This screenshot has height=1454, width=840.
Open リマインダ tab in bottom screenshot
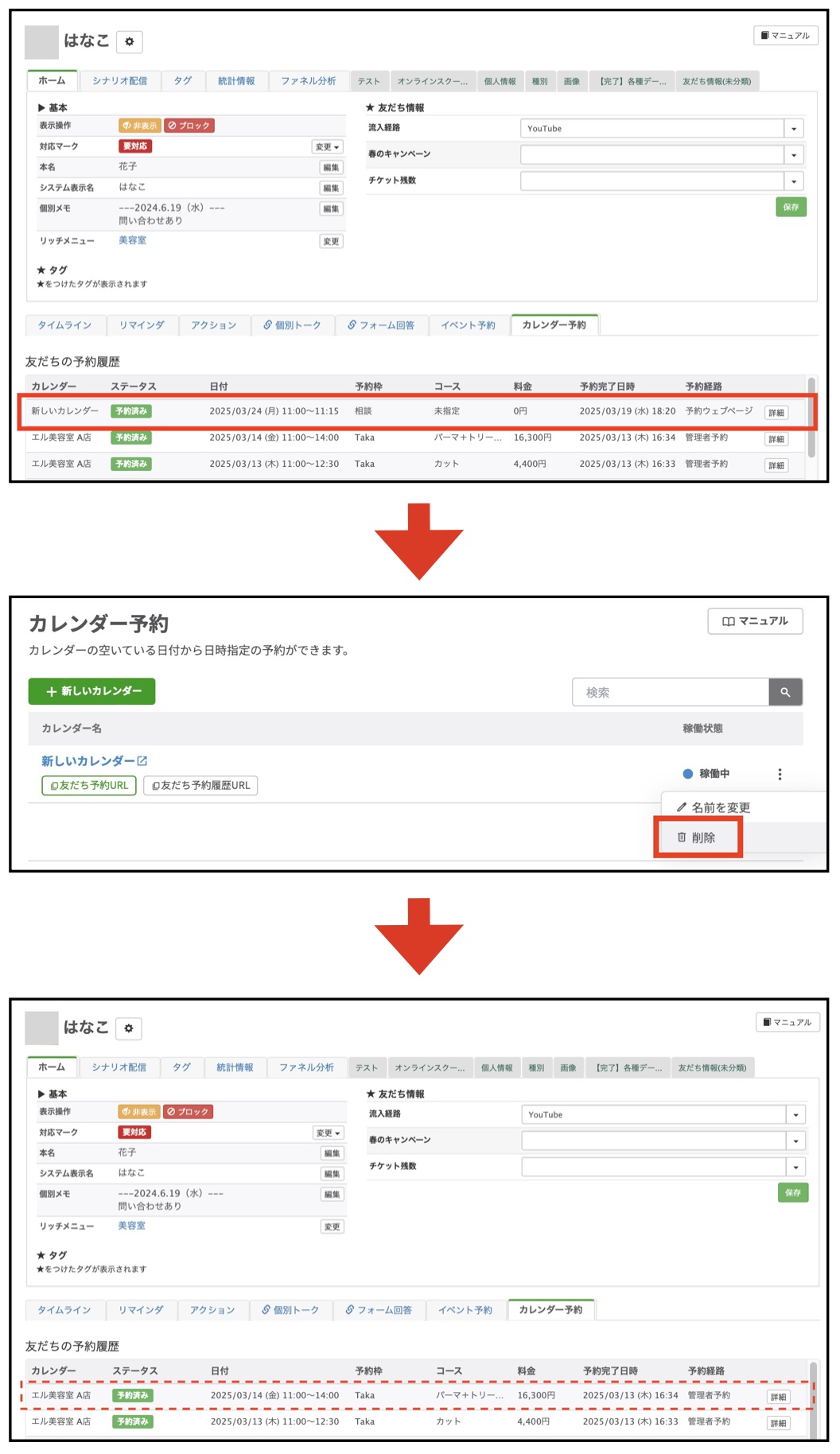coord(141,1310)
